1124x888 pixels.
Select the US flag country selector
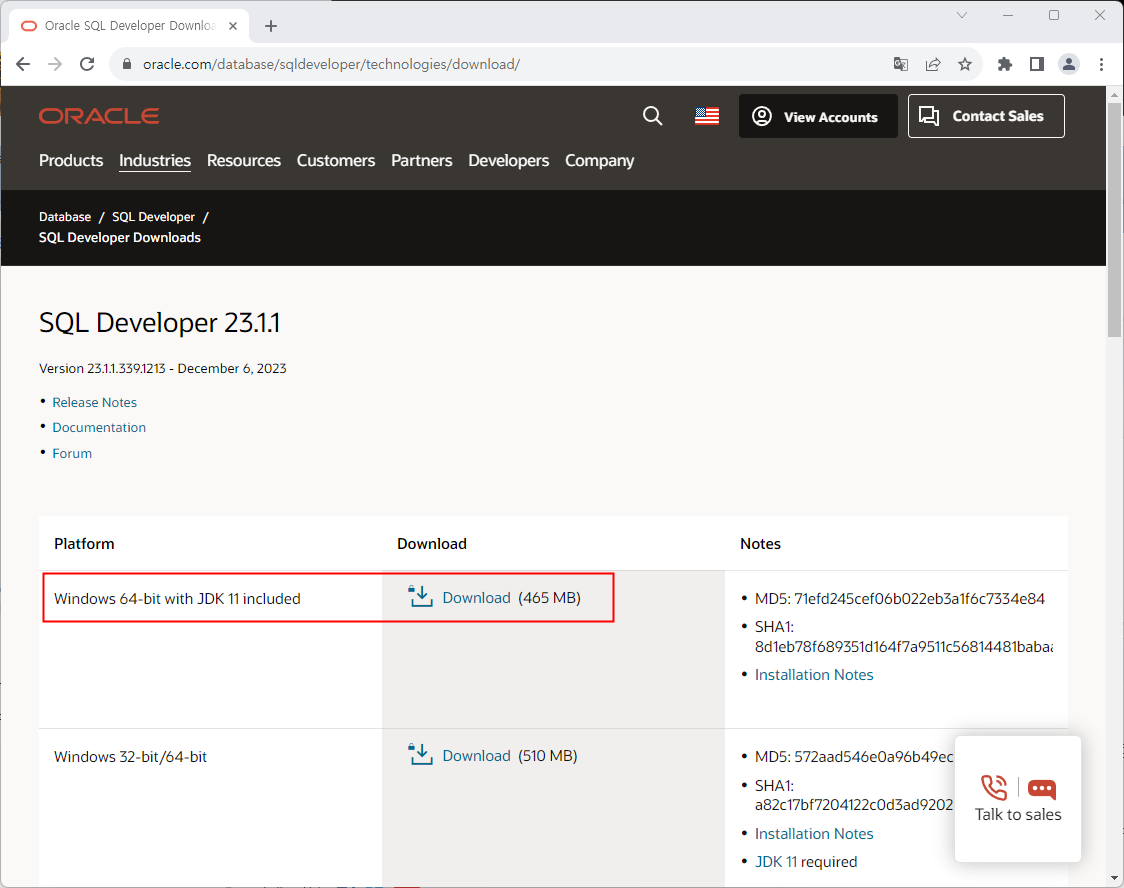click(707, 116)
